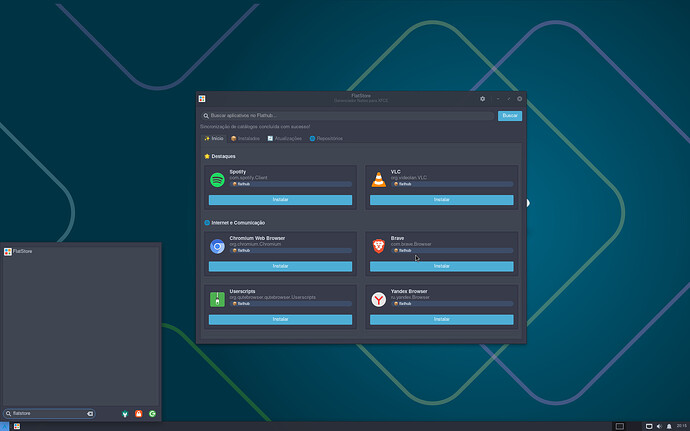Viewport: 690px width, 431px height.
Task: Open the display tray icon
Action: tap(649, 426)
